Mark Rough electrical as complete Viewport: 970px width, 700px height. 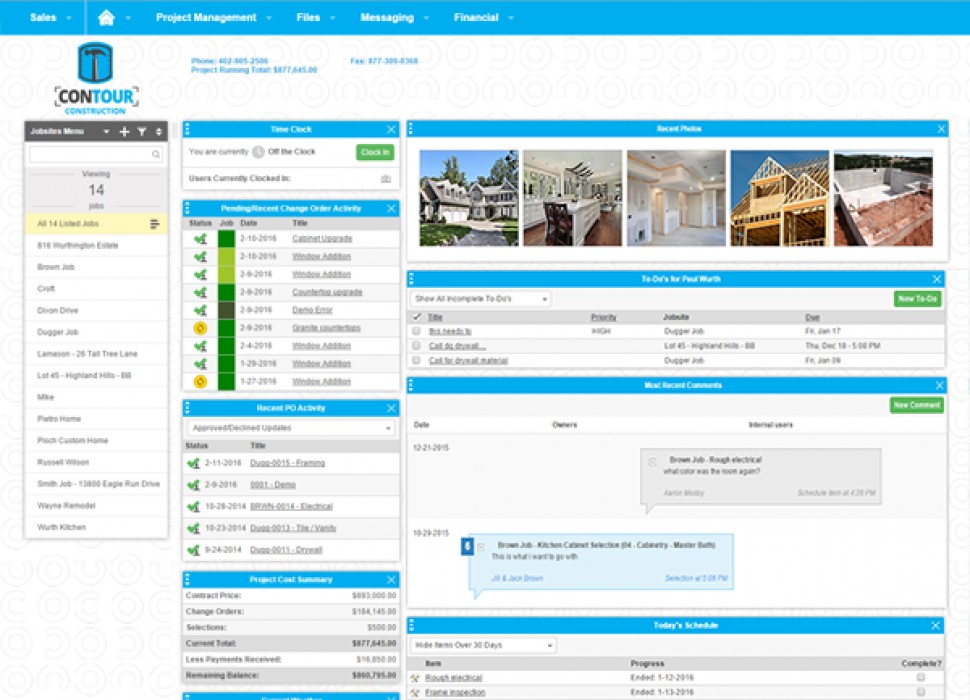pos(920,677)
